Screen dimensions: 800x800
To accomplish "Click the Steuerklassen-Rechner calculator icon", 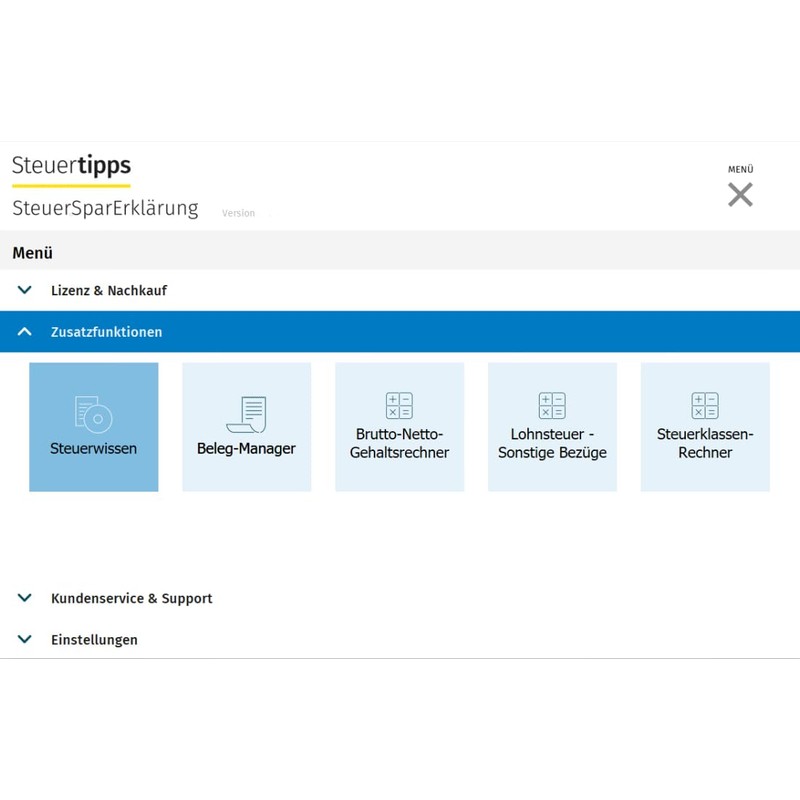I will 705,406.
